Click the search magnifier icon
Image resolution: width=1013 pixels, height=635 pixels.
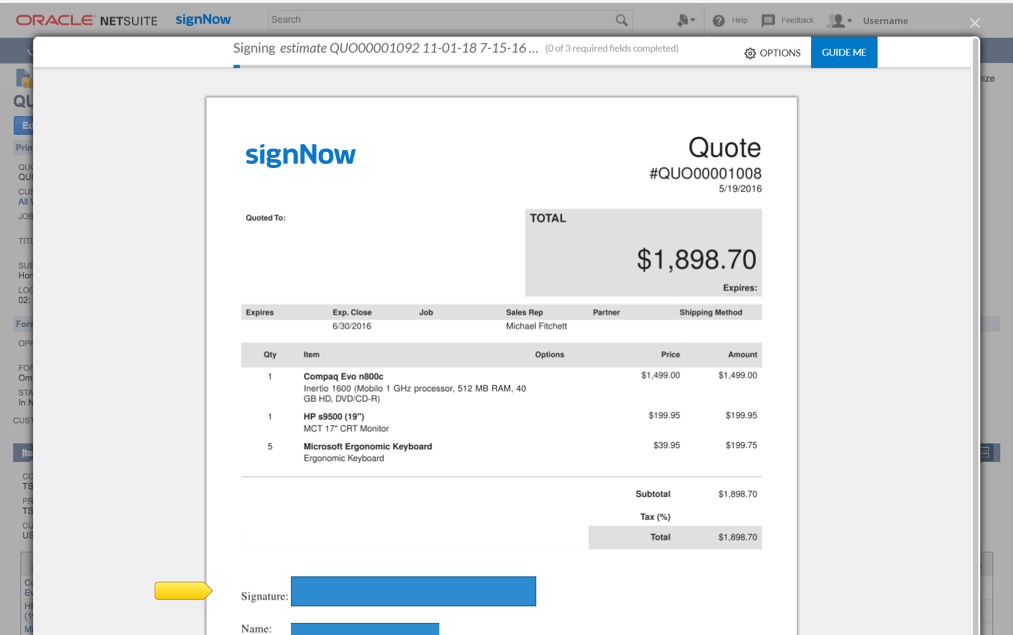coord(622,20)
